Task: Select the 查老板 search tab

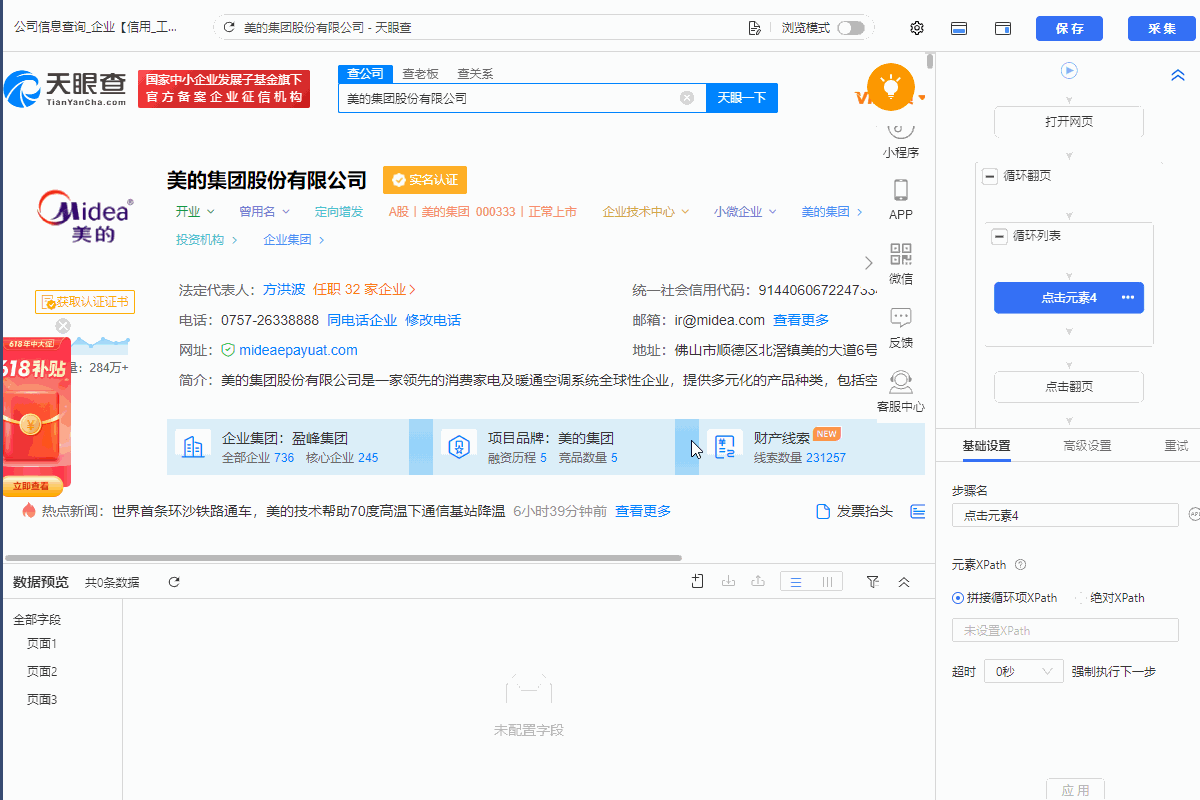Action: point(421,74)
